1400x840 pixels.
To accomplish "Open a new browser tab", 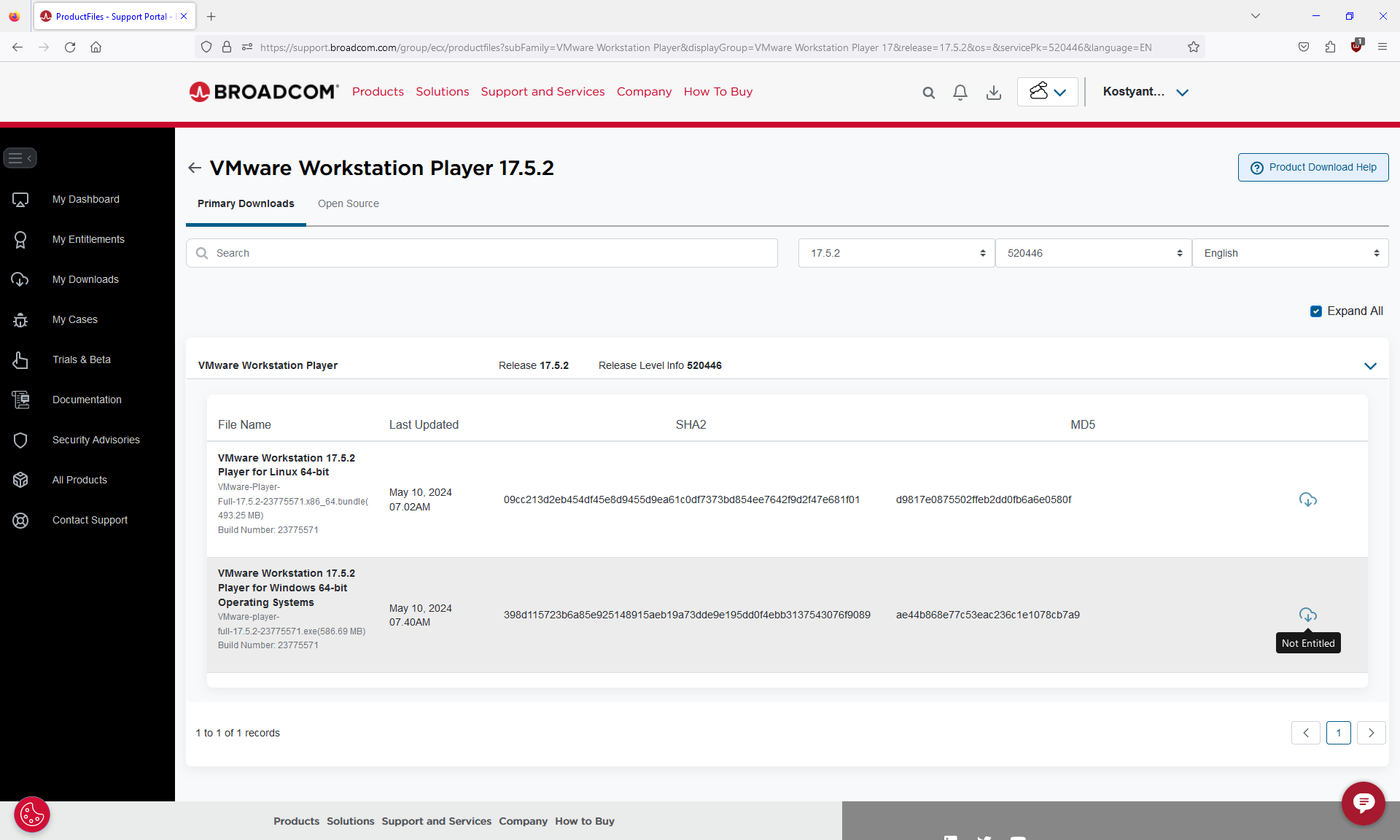I will point(211,16).
